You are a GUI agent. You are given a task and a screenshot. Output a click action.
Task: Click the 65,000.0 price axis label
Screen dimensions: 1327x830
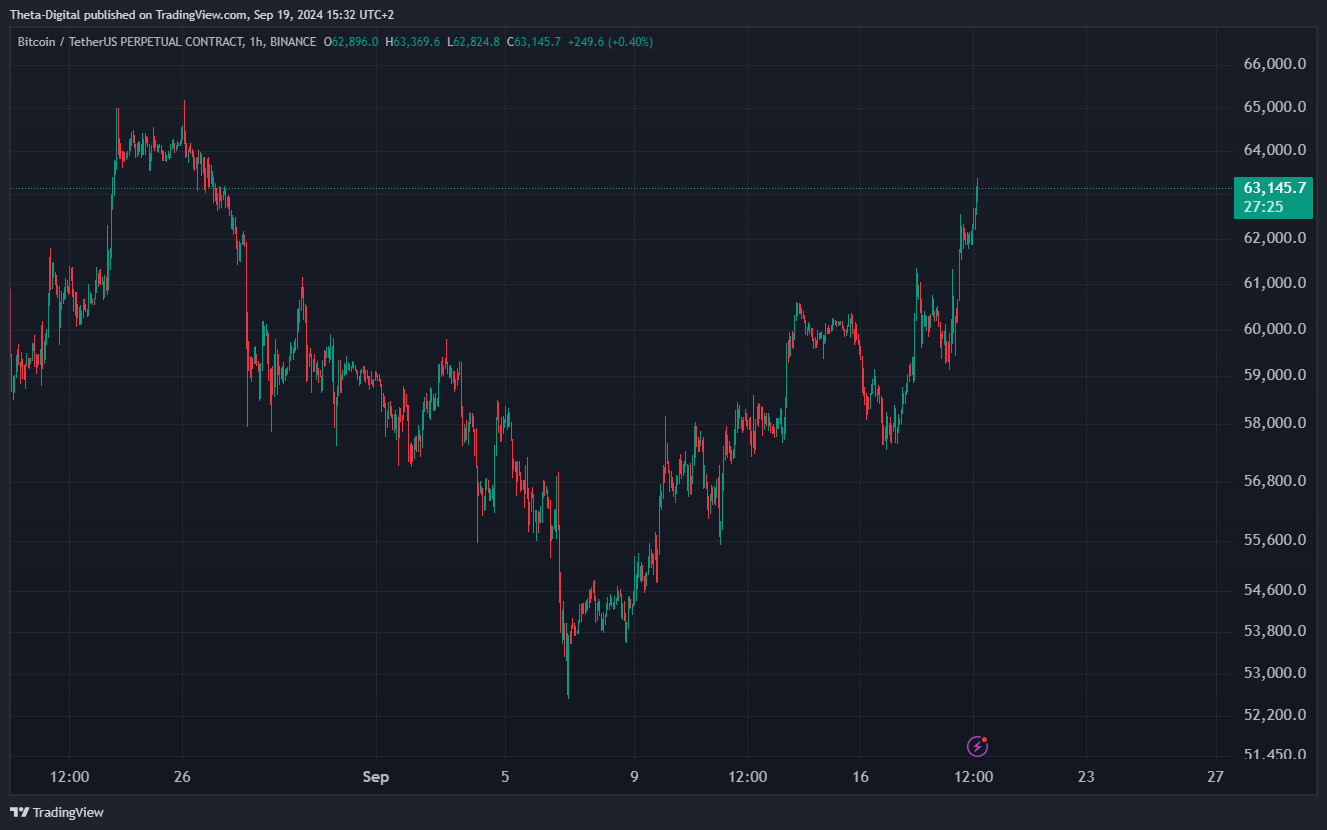(1274, 107)
